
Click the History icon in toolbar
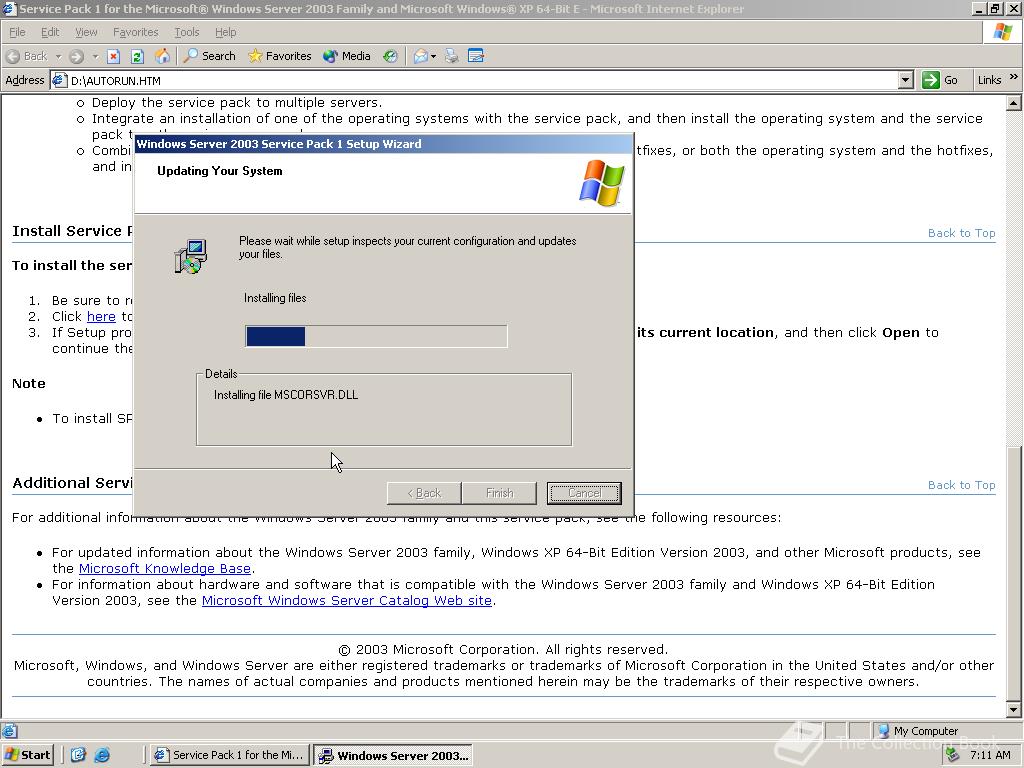point(390,56)
